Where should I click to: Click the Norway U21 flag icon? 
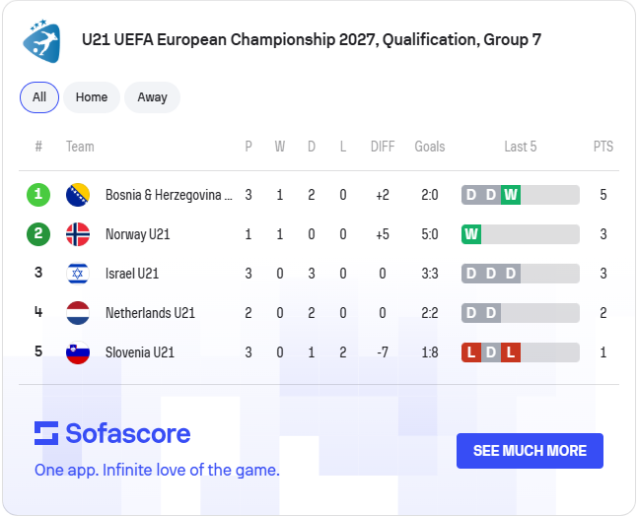click(78, 235)
